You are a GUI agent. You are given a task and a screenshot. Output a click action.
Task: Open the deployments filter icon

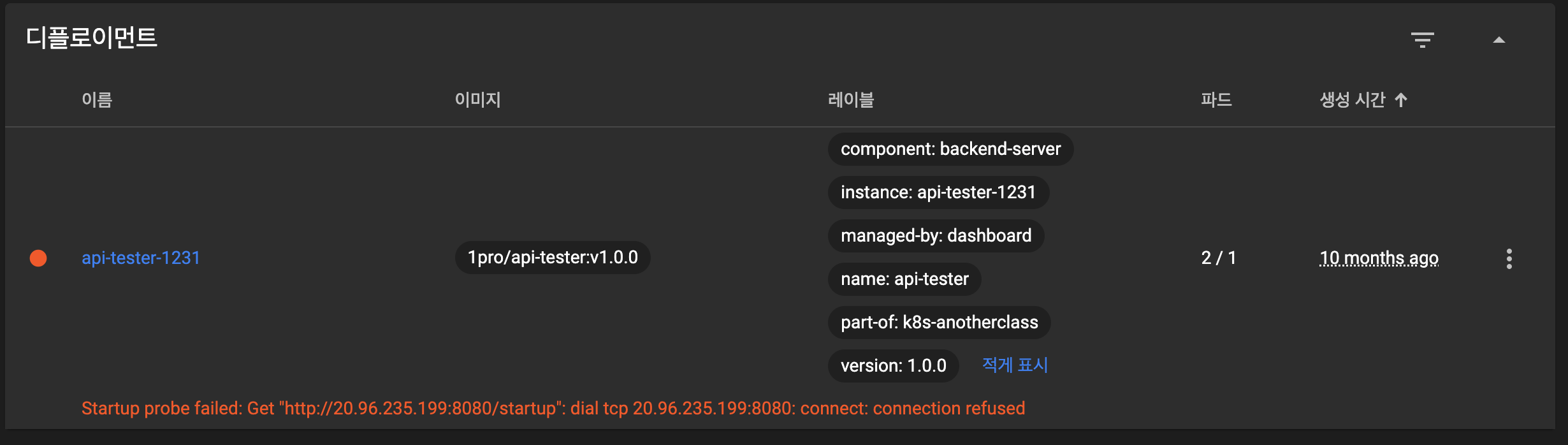(1422, 40)
